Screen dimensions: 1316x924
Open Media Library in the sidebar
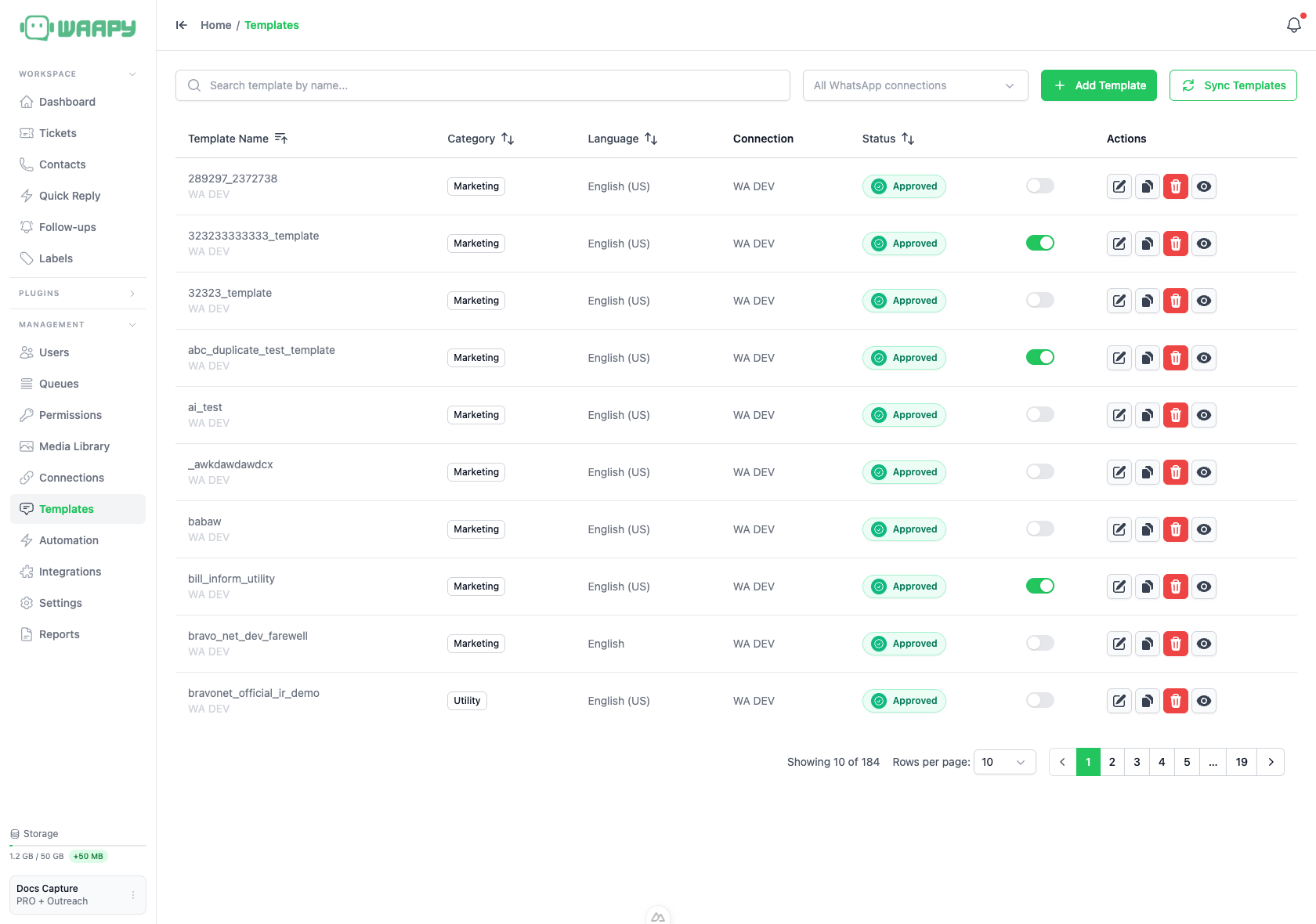point(78,446)
